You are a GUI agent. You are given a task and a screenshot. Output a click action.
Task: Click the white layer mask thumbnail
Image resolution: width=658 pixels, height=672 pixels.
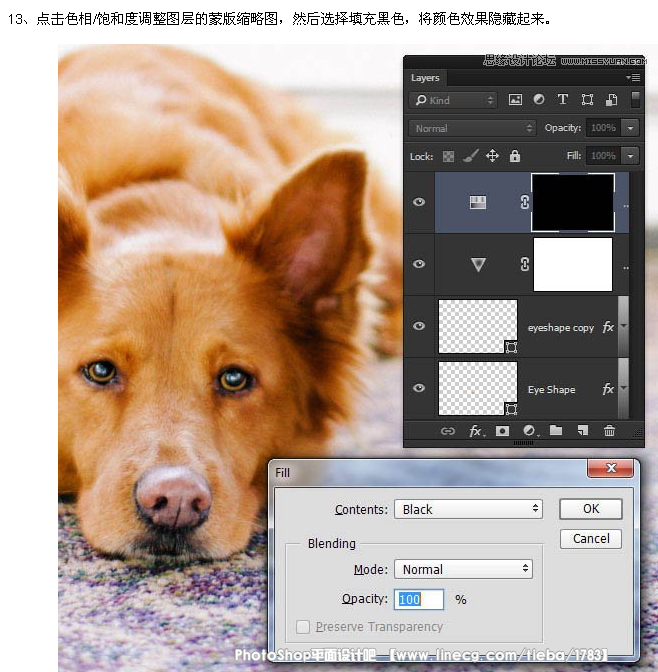(x=573, y=264)
